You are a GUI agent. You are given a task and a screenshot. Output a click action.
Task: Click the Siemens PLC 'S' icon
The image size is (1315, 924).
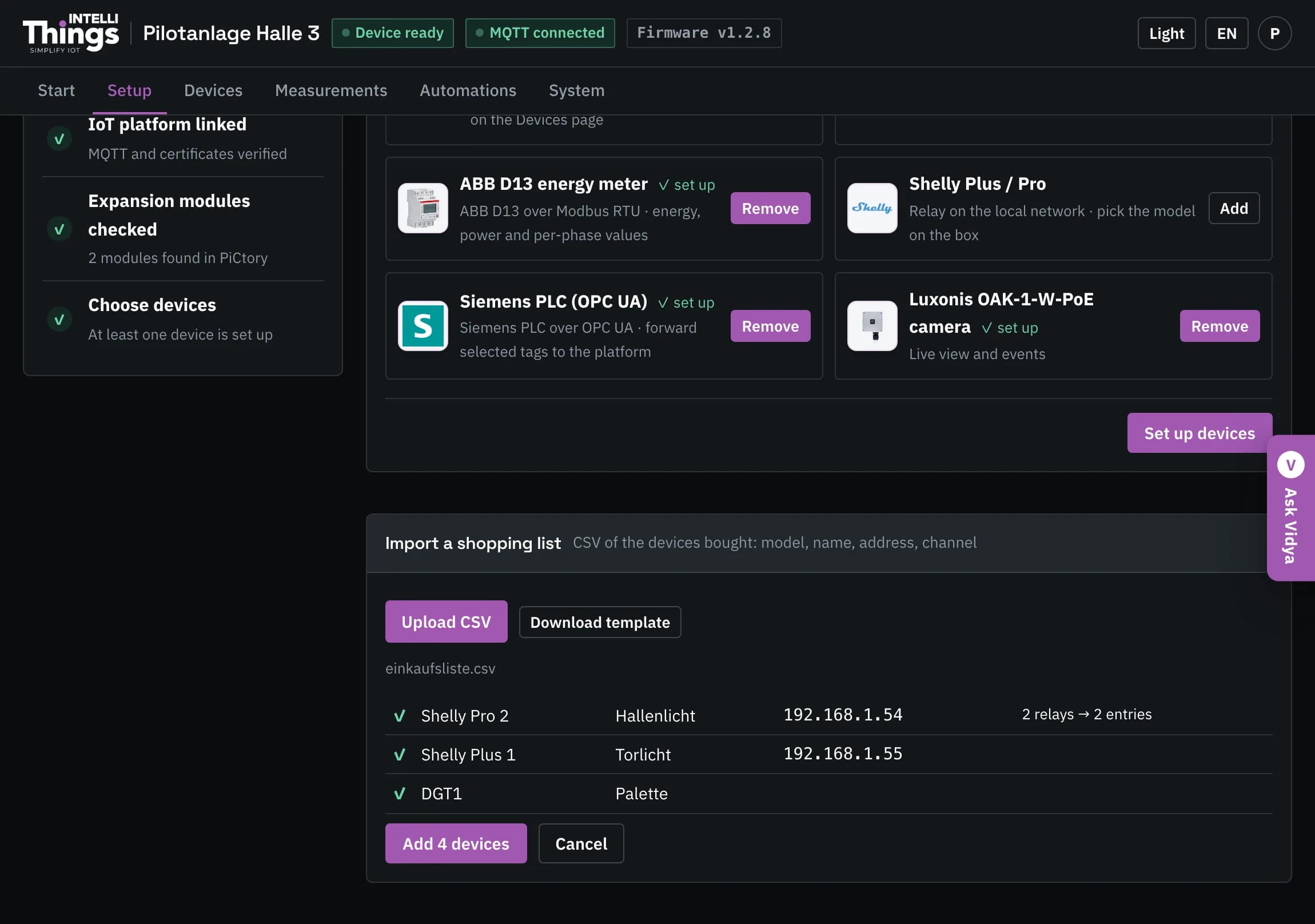click(423, 326)
